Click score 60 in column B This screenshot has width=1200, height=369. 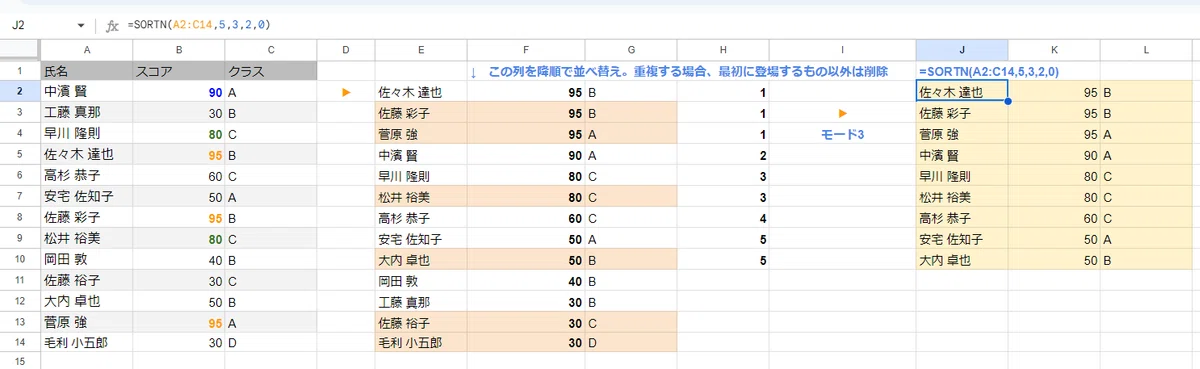[x=179, y=176]
